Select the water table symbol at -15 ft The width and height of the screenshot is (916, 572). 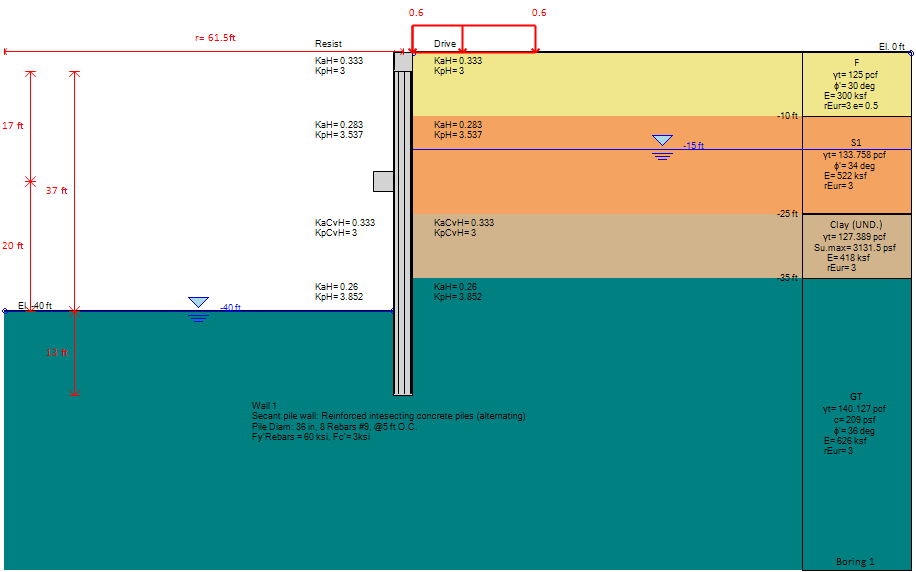(662, 147)
